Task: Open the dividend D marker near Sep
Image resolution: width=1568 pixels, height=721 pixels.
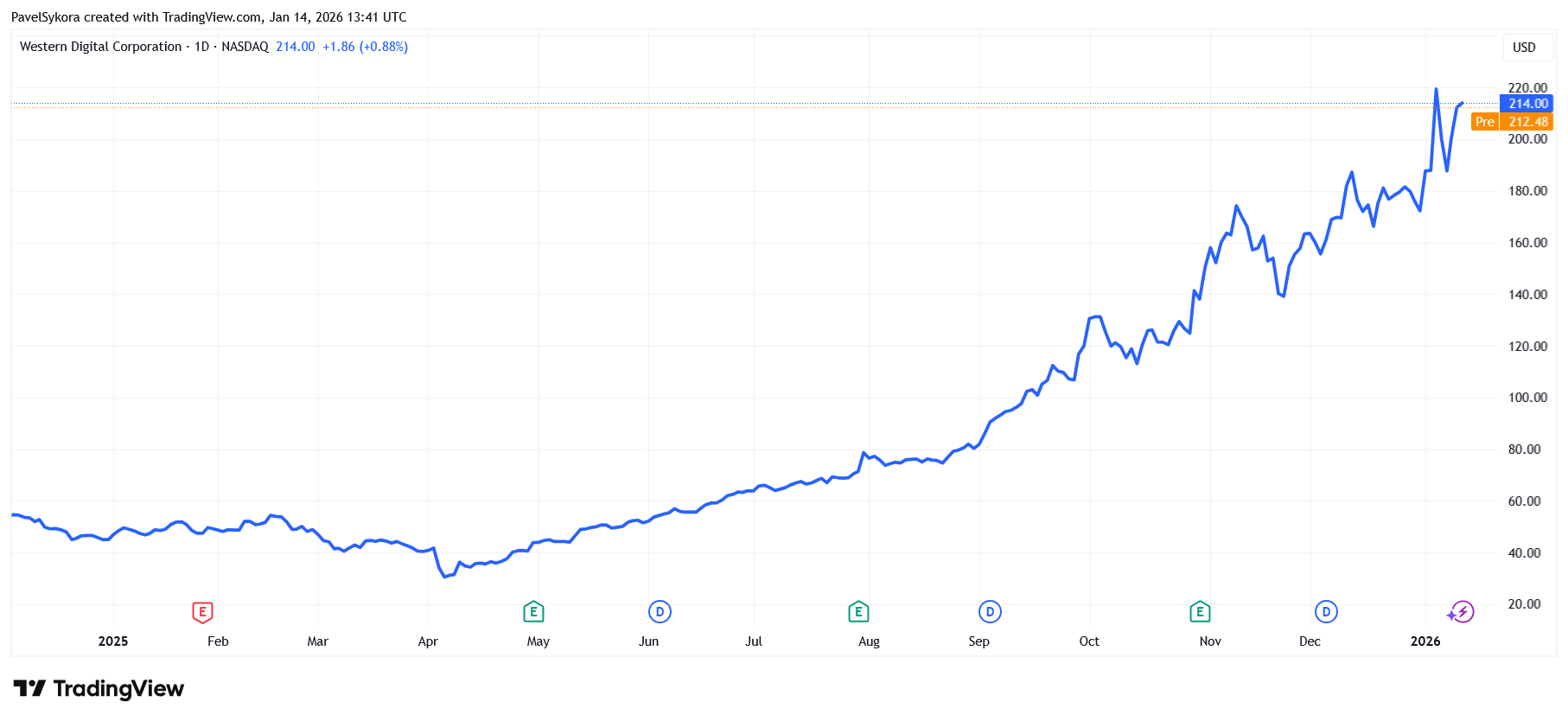Action: [x=990, y=612]
